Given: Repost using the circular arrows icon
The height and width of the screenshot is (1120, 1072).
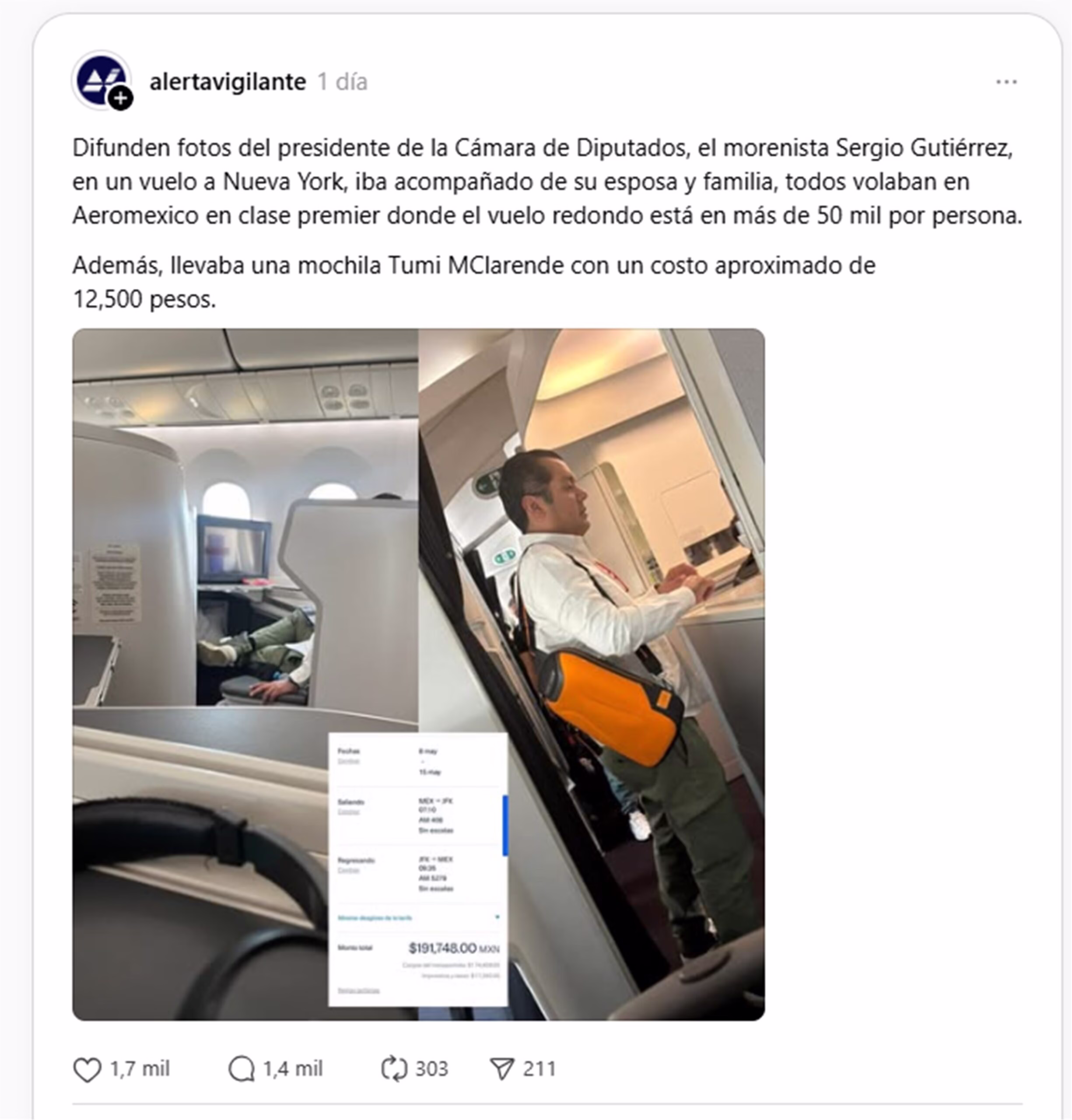Looking at the screenshot, I should click(x=394, y=1069).
